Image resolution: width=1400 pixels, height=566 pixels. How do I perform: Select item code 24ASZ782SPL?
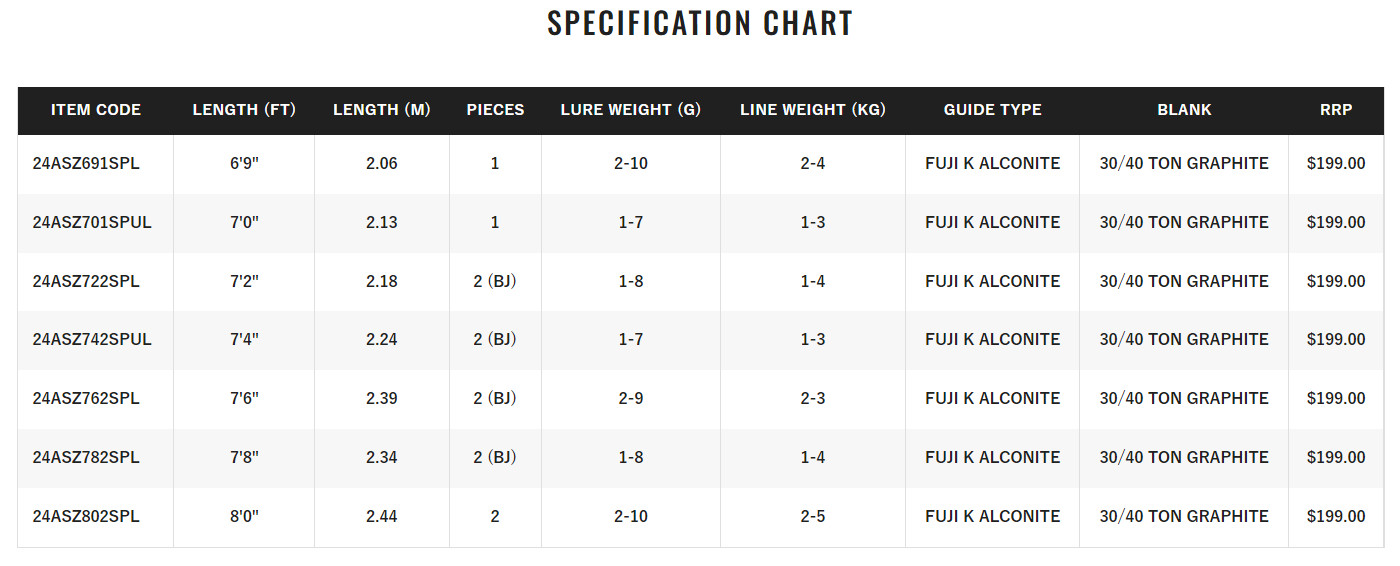click(86, 457)
